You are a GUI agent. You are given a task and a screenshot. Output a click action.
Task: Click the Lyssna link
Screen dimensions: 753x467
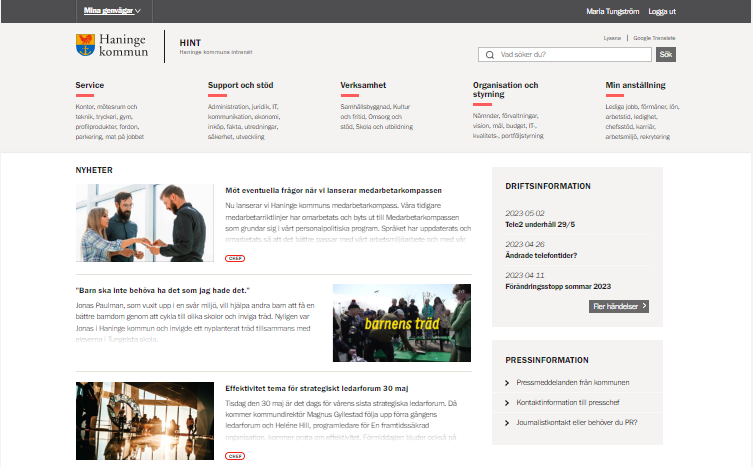(x=612, y=37)
